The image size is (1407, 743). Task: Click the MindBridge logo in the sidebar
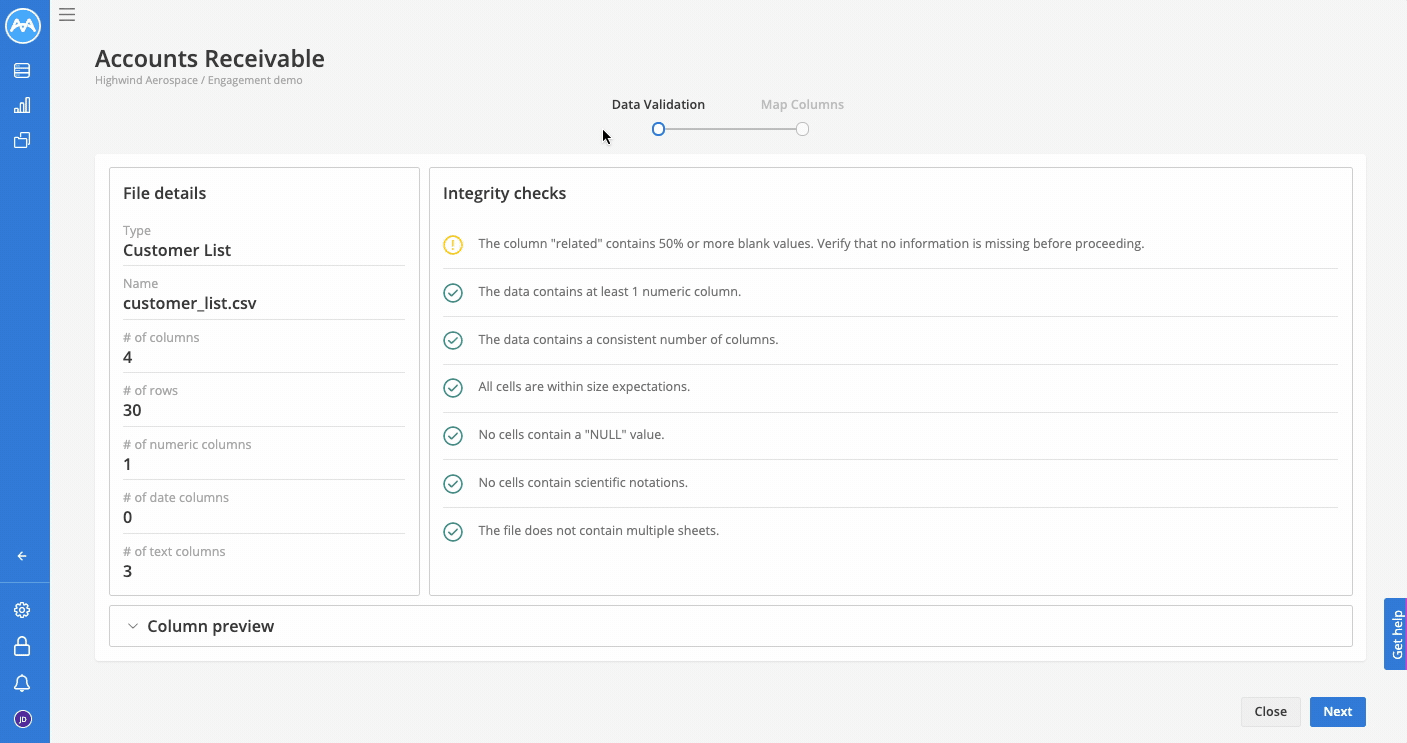(x=23, y=26)
